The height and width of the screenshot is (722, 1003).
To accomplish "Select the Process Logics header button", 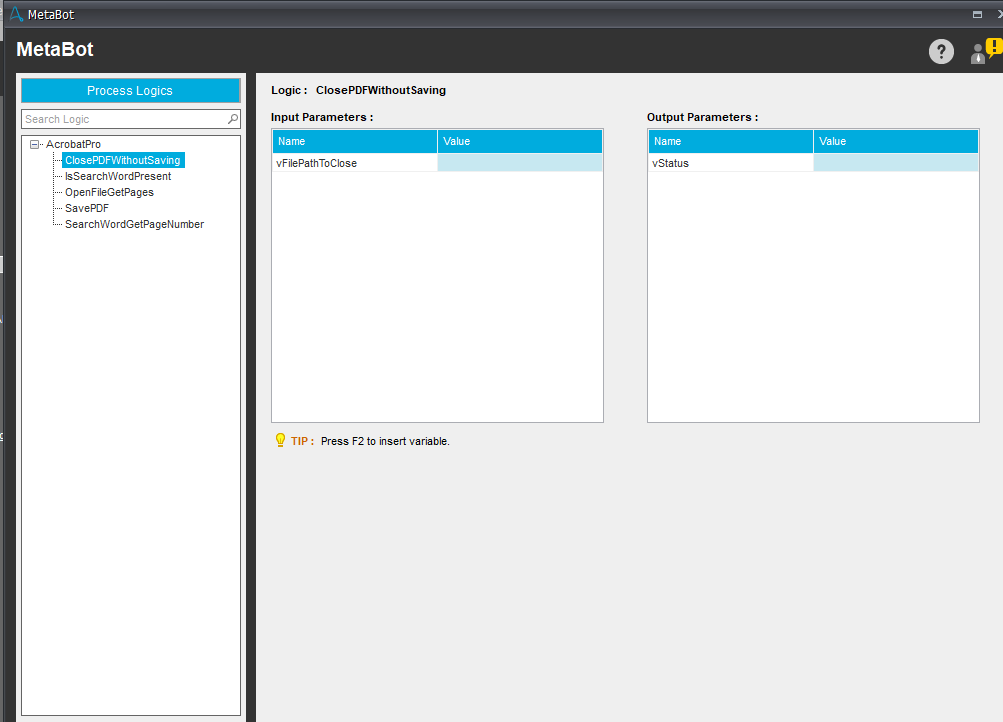I will pos(130,91).
